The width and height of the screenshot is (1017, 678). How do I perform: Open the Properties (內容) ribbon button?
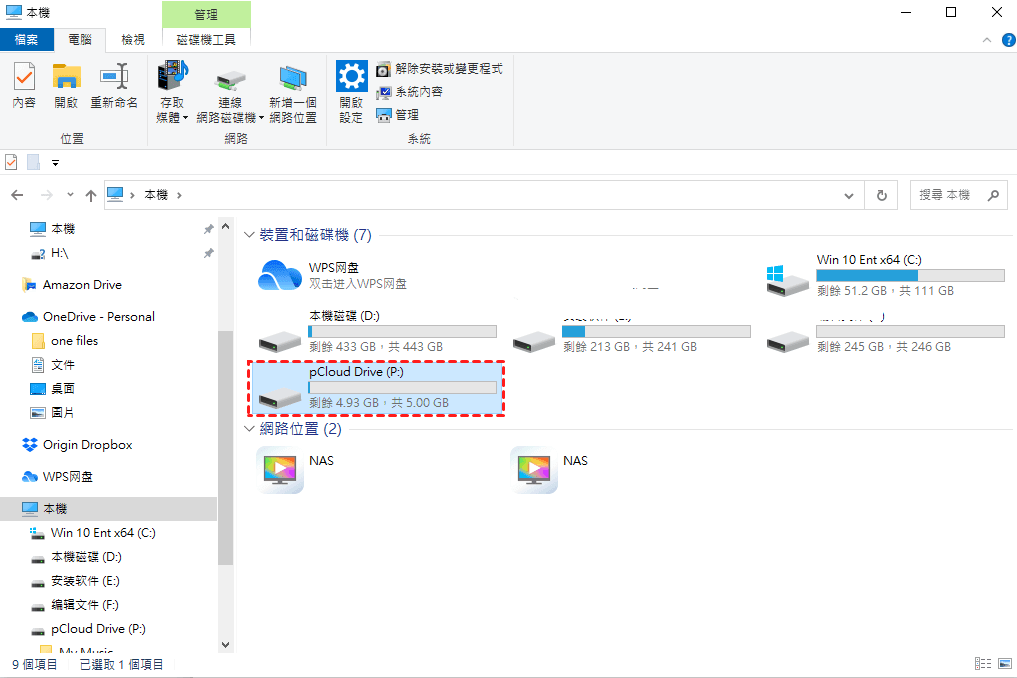pyautogui.click(x=24, y=85)
